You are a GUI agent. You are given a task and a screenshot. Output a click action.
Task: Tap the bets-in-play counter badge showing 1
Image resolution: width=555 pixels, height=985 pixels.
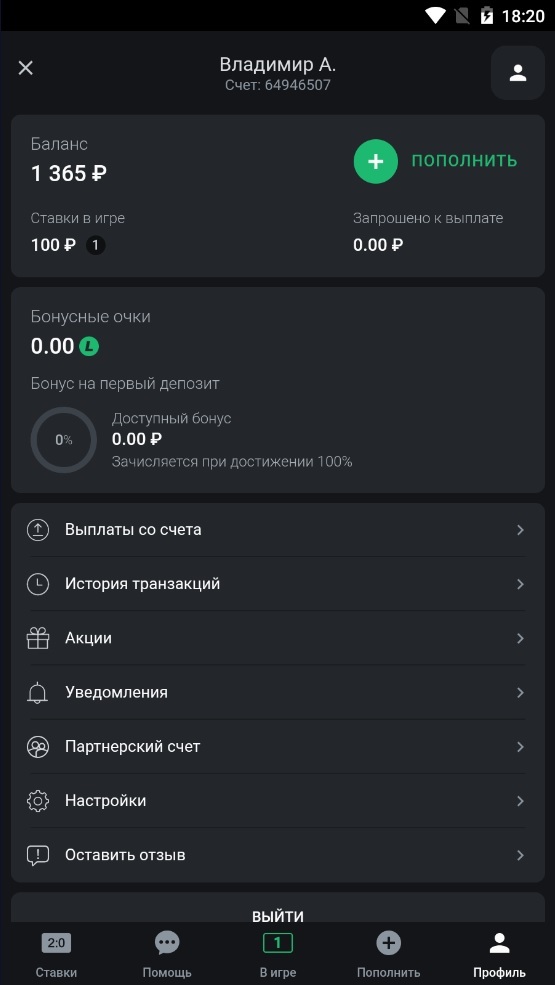(x=96, y=245)
